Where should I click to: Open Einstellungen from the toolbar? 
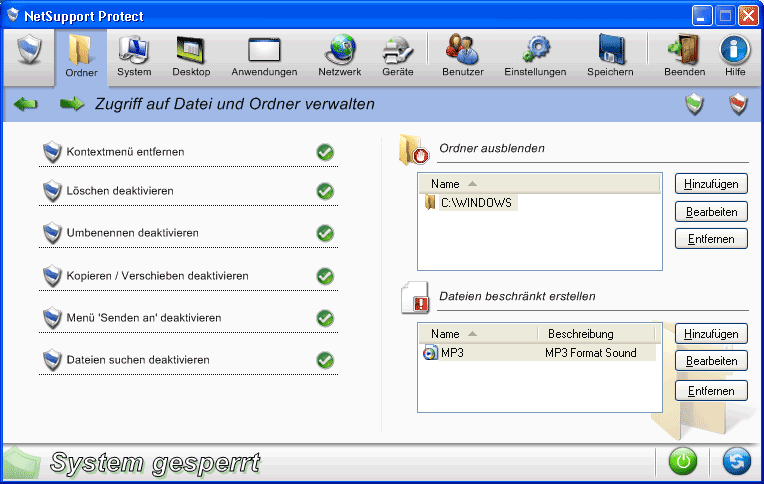tap(535, 56)
